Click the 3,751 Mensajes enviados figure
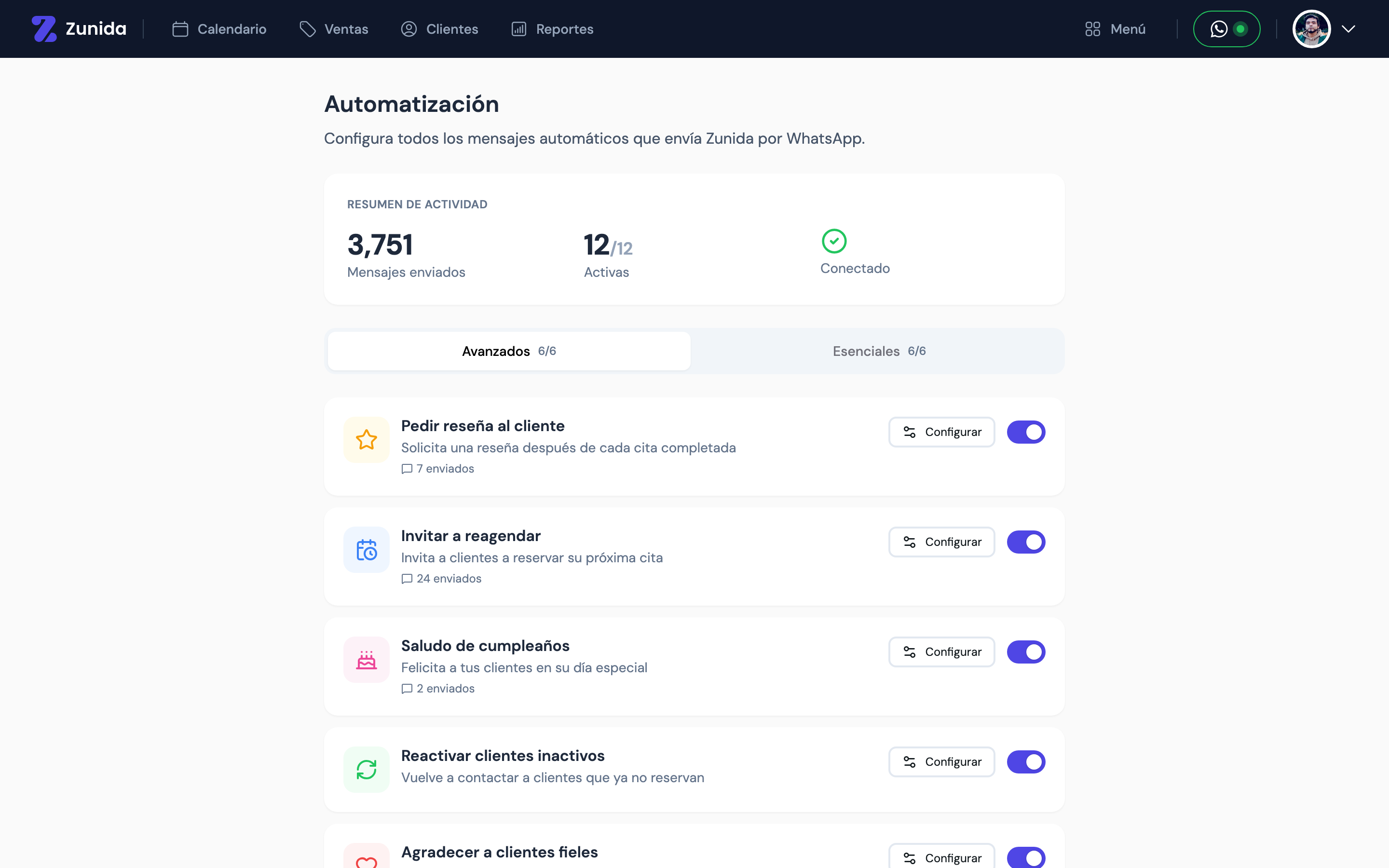Screen dimensions: 1389x868 [380, 245]
